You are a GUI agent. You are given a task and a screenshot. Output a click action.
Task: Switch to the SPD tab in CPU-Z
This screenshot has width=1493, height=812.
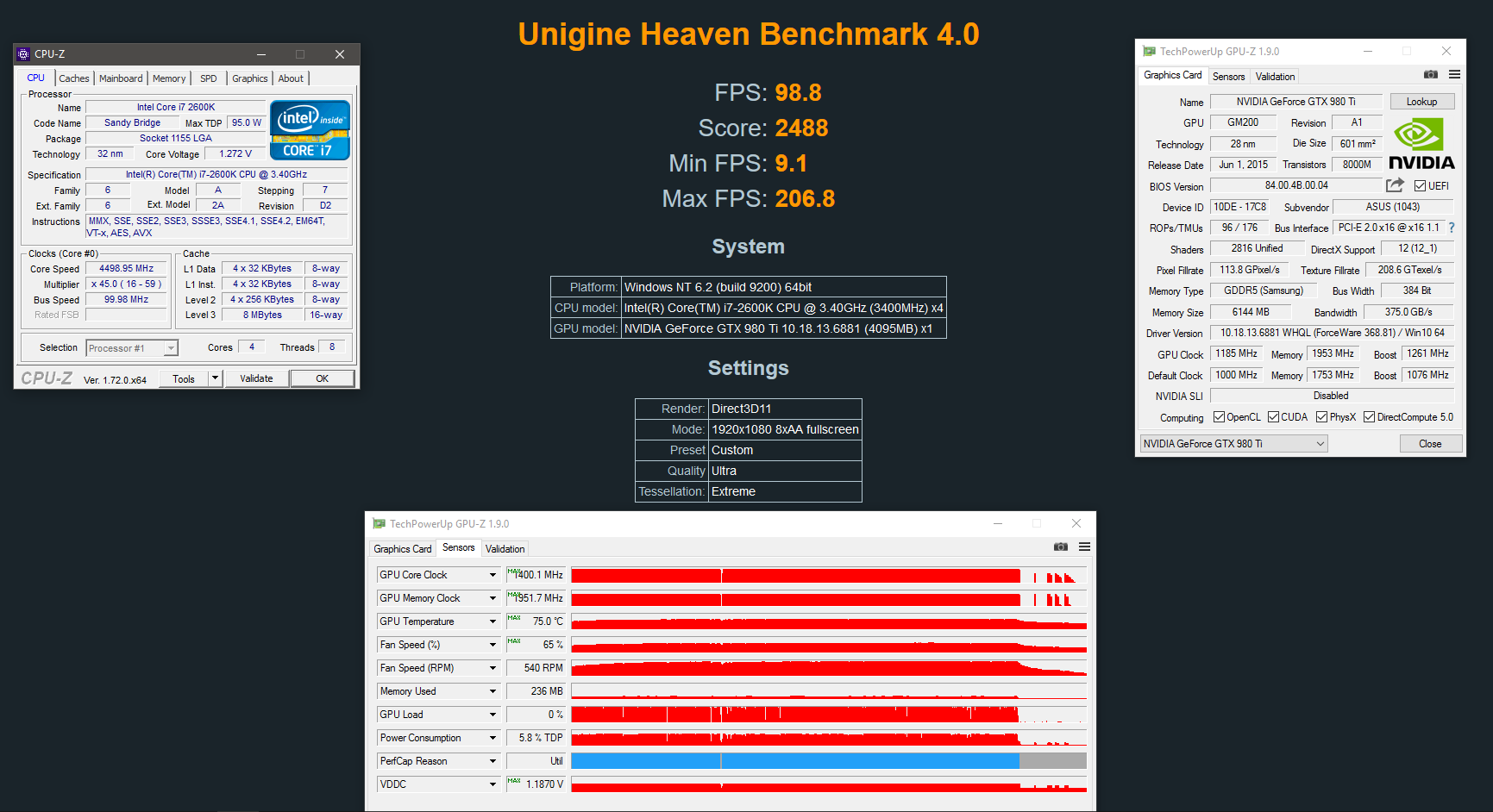[x=209, y=78]
